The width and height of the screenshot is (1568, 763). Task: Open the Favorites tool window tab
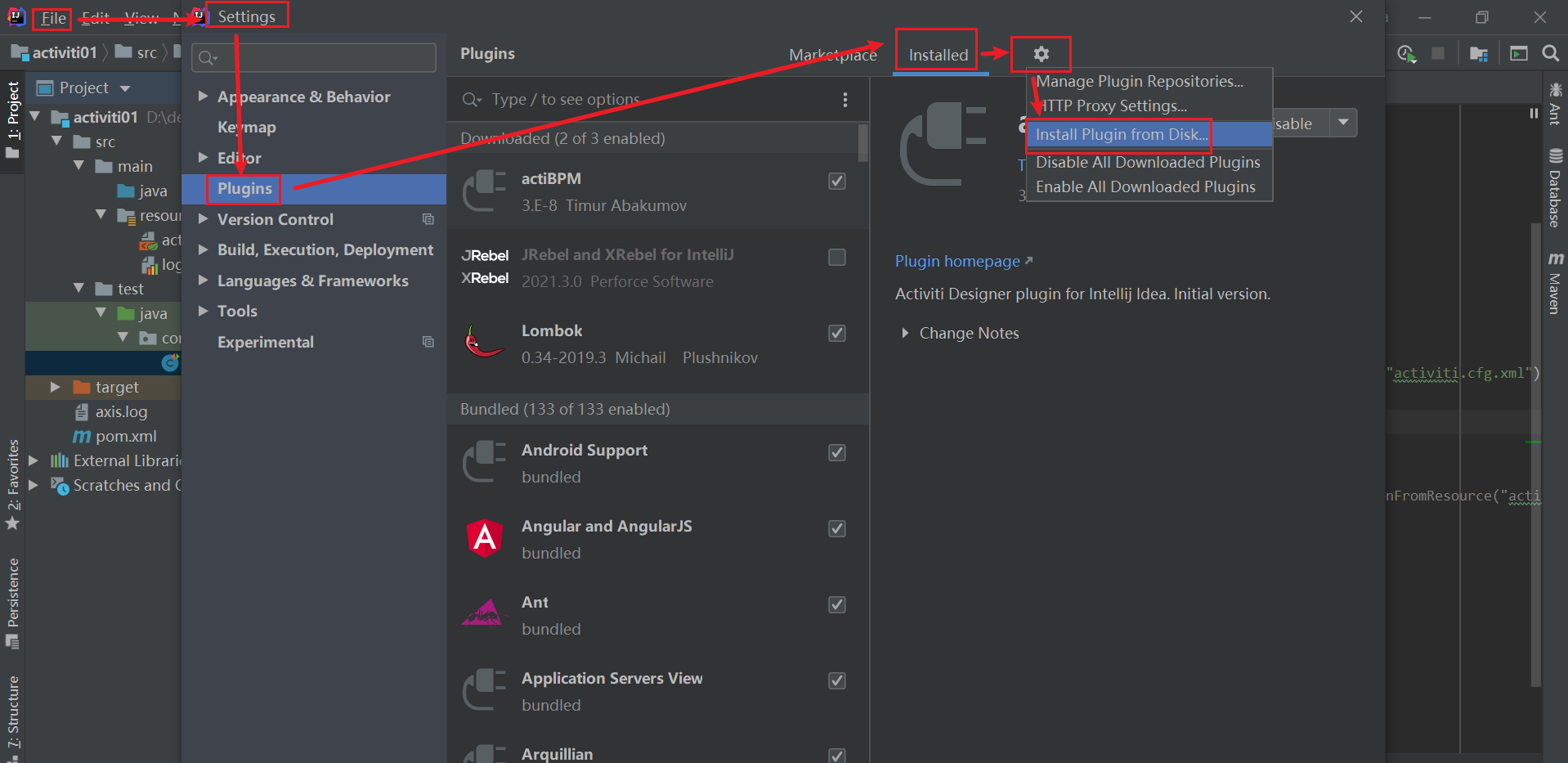click(x=12, y=485)
